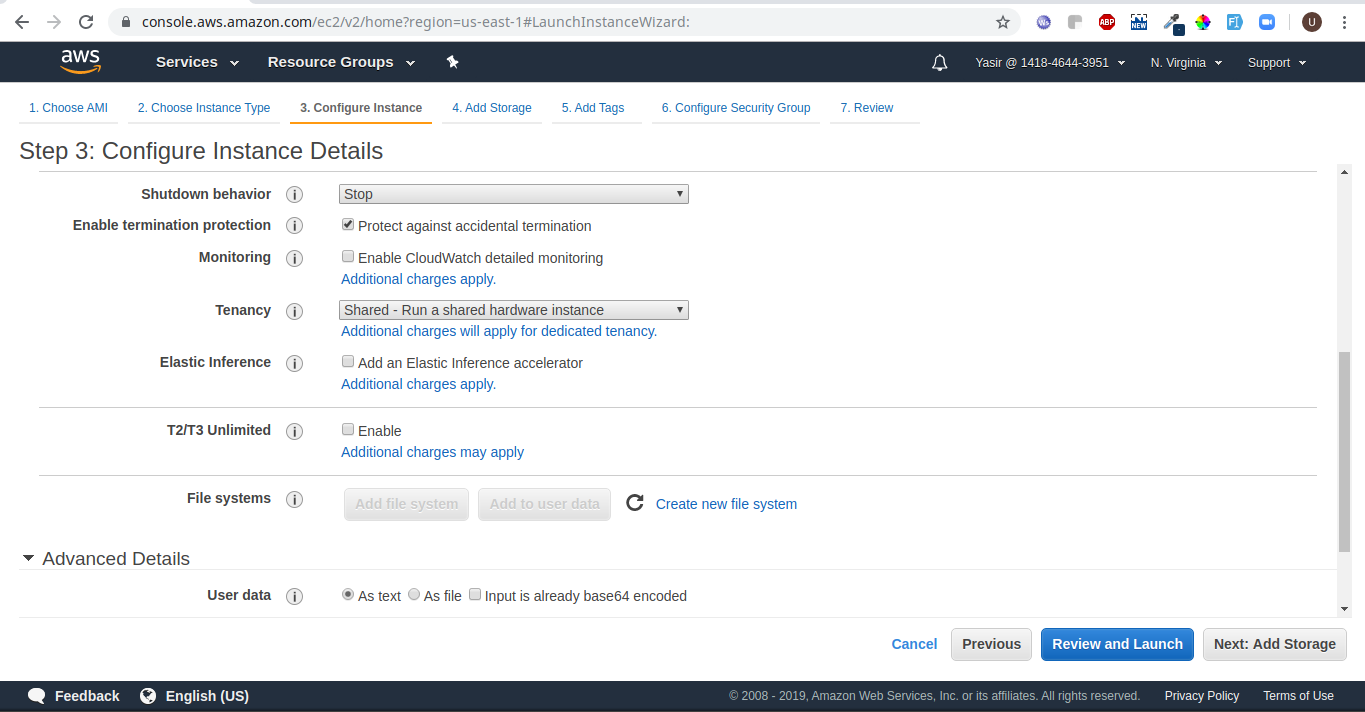Screen dimensions: 1365x712
Task: Refresh the file systems list icon
Action: (634, 503)
